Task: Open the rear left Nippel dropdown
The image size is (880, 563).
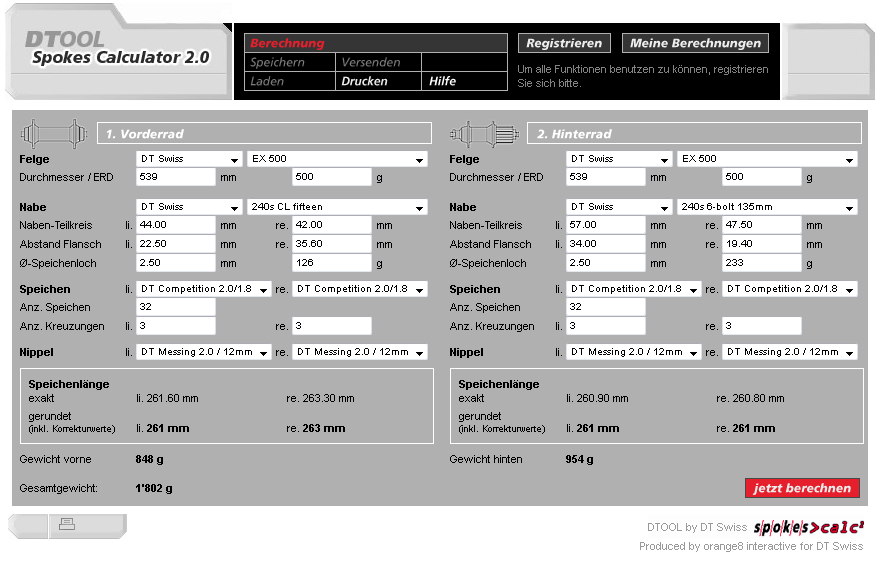Action: pos(634,352)
